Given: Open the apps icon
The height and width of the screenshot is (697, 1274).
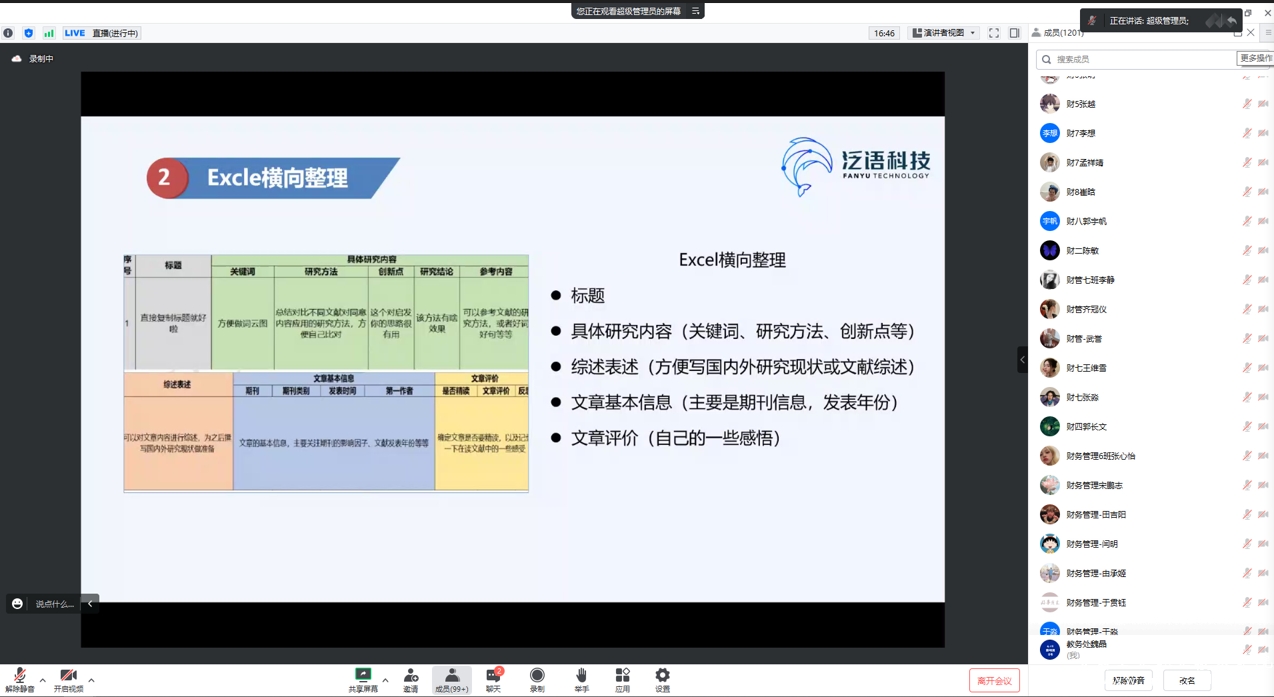Looking at the screenshot, I should [x=622, y=680].
